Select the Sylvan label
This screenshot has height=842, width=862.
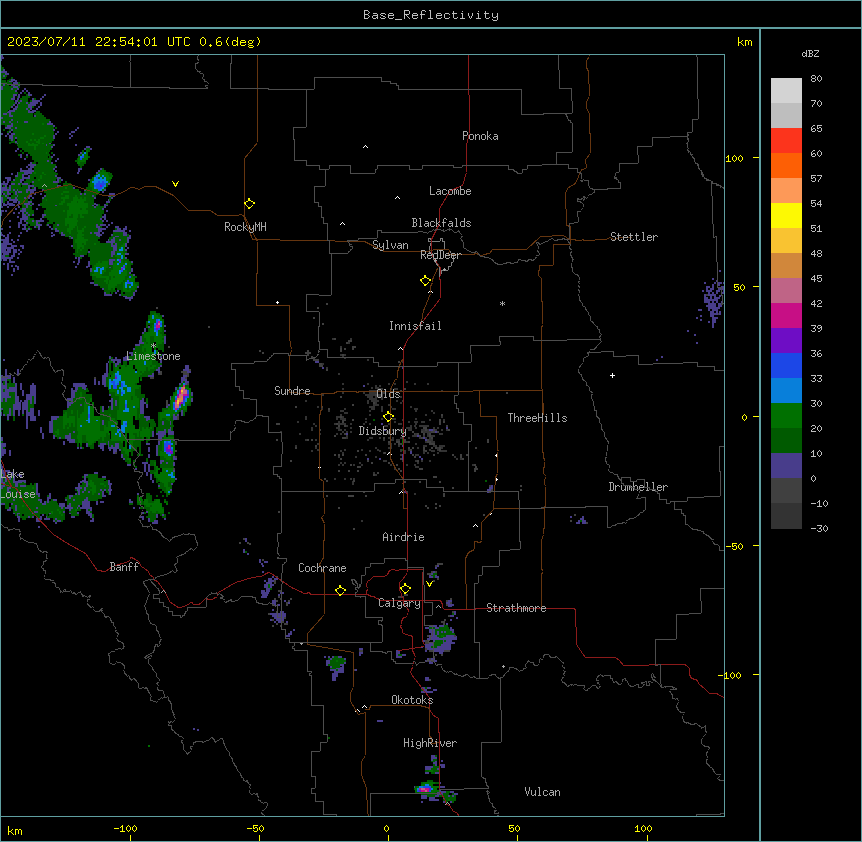coord(390,245)
